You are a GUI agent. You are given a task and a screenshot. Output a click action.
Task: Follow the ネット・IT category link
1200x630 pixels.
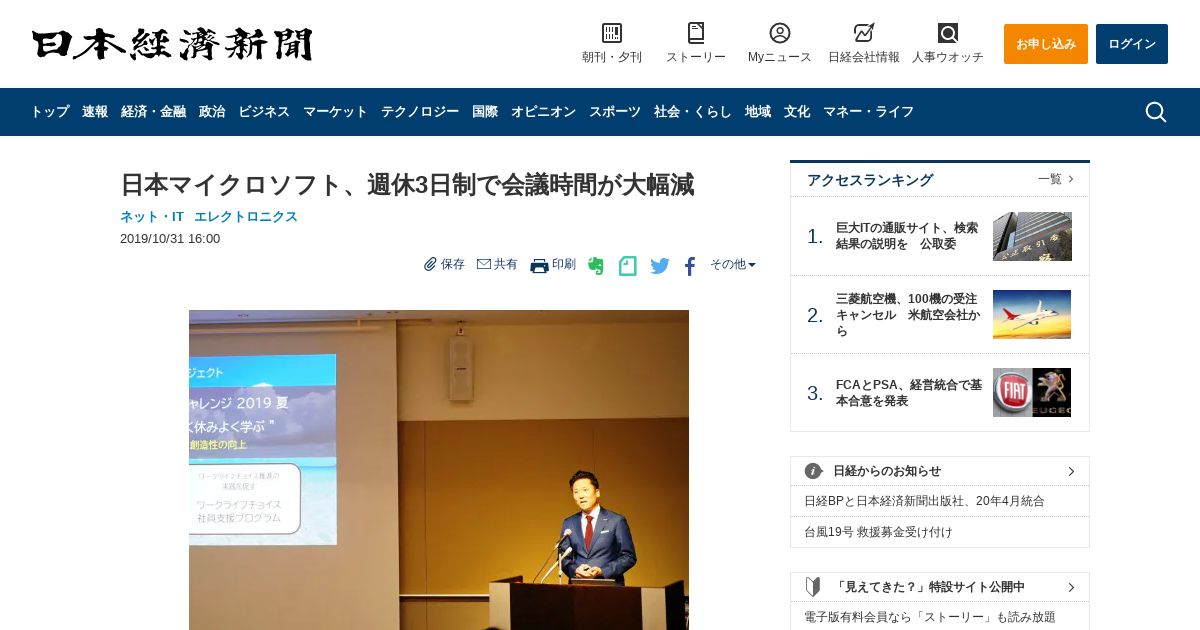pyautogui.click(x=152, y=216)
